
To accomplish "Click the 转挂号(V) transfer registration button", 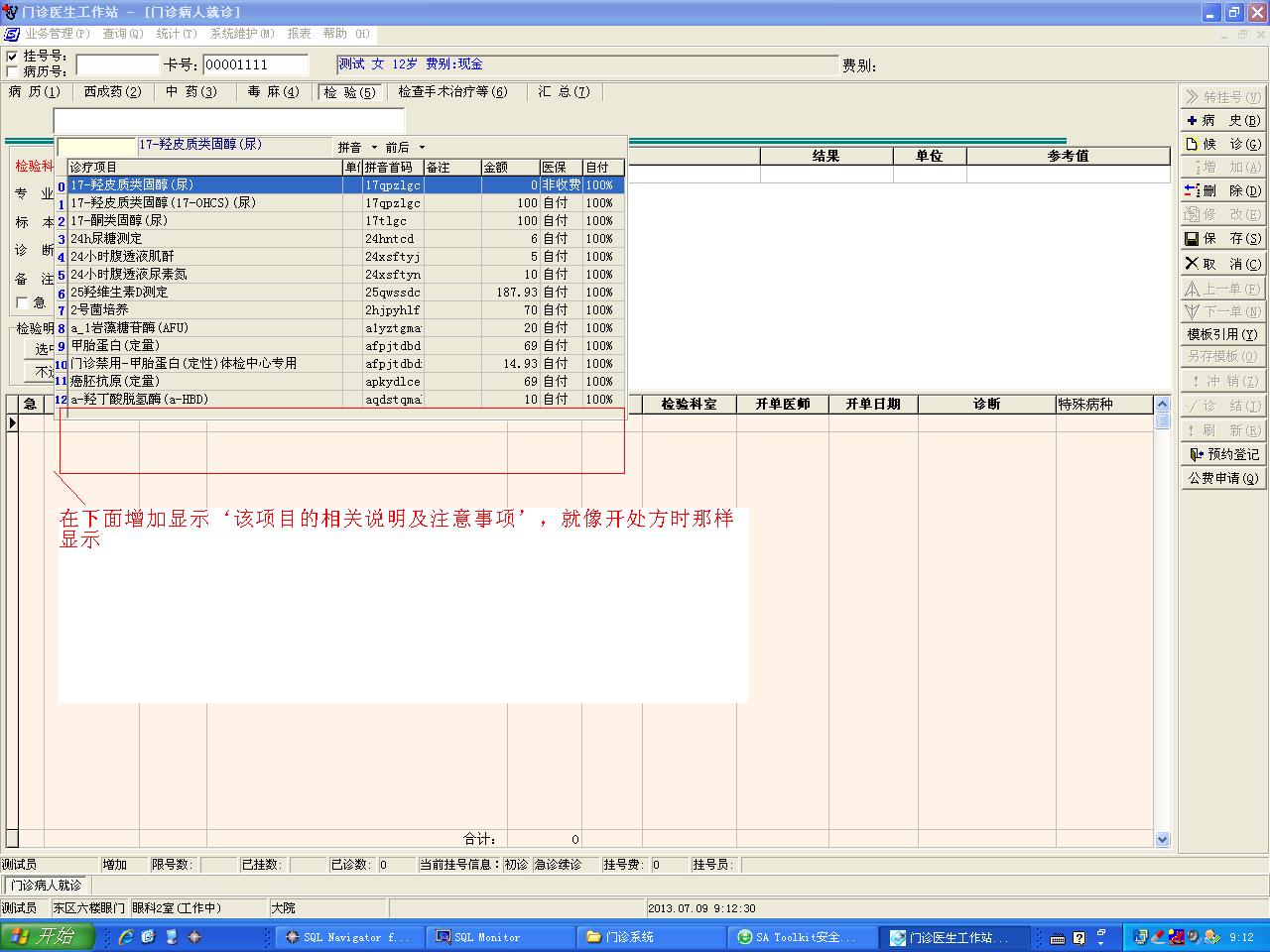I will tap(1222, 97).
